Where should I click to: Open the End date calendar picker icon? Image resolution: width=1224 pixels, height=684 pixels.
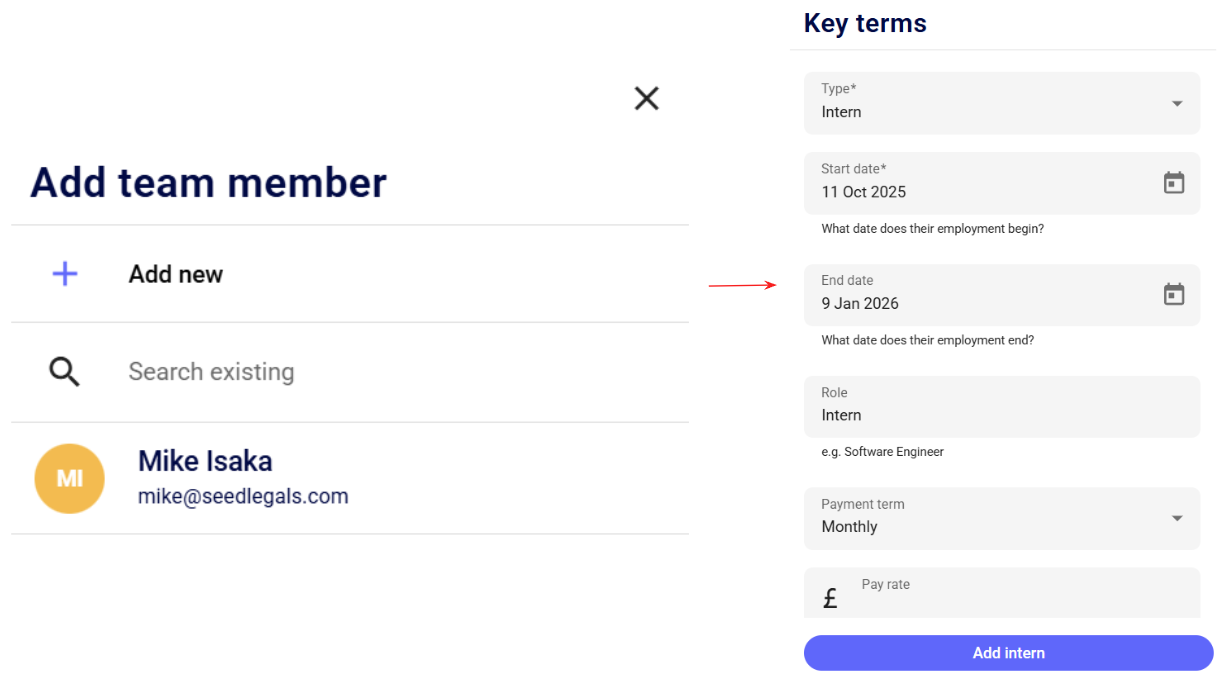[x=1174, y=295]
